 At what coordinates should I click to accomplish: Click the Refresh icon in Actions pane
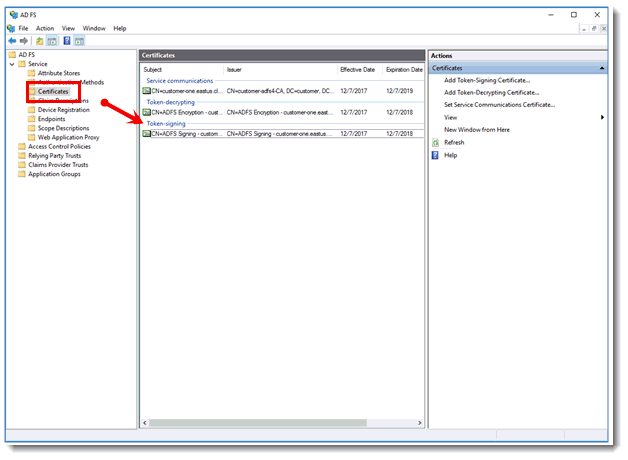click(x=435, y=142)
